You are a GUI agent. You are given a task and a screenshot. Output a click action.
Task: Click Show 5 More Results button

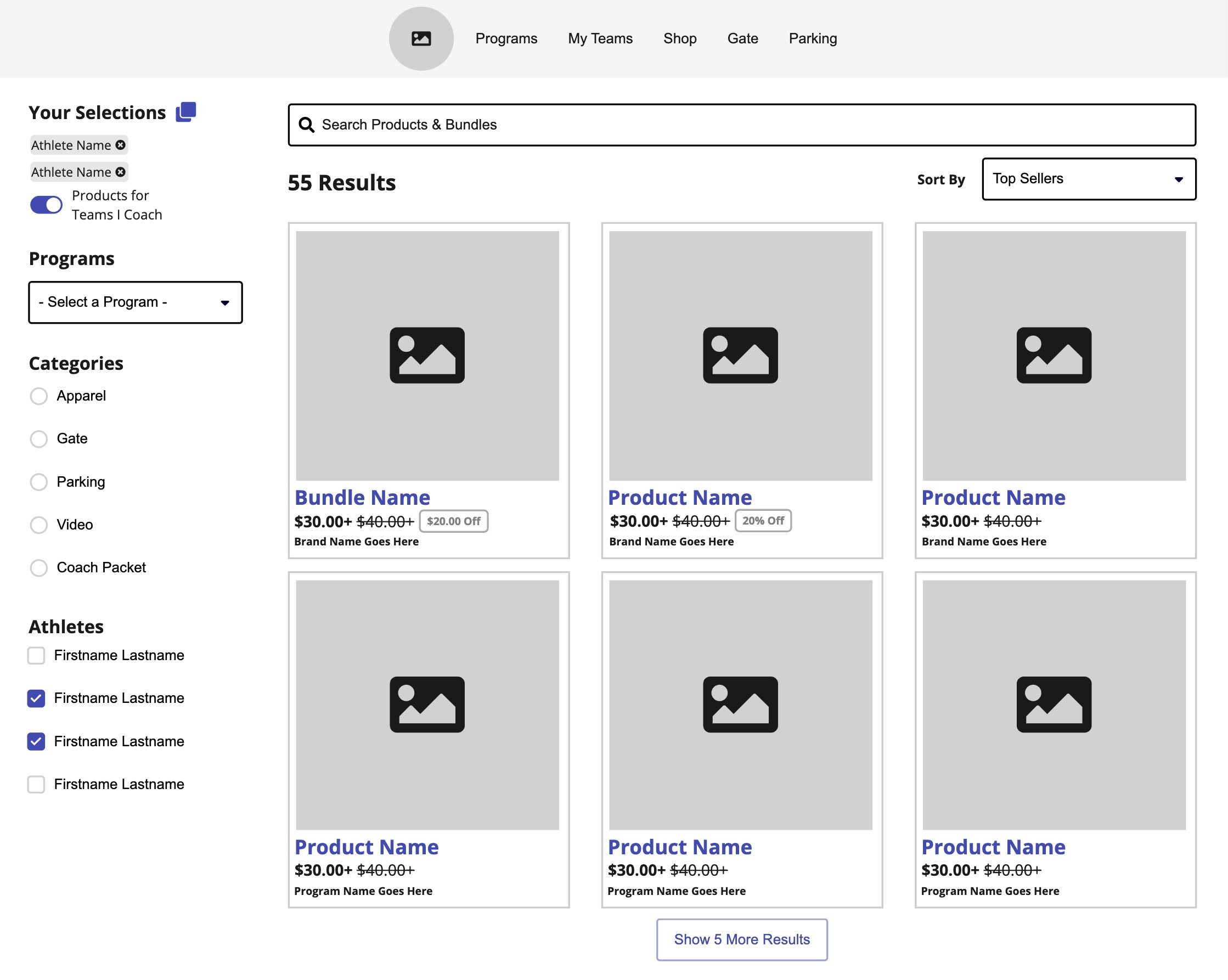(x=742, y=939)
